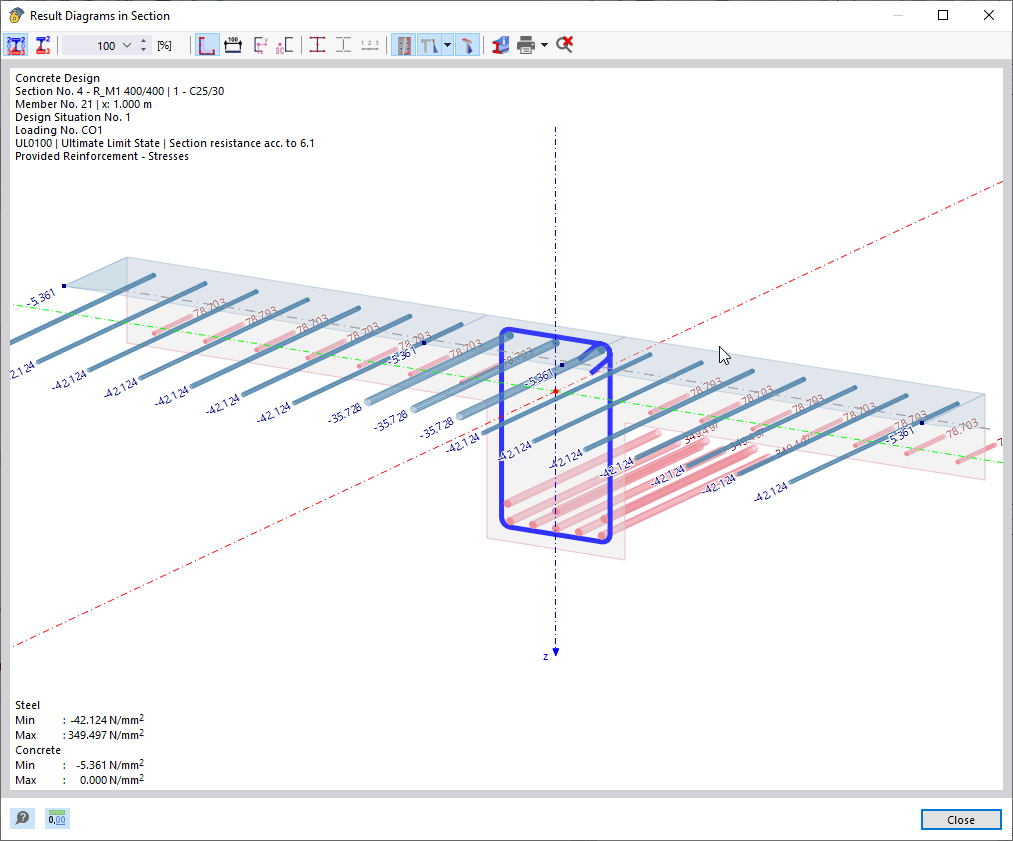Open section information icon

tap(500, 45)
